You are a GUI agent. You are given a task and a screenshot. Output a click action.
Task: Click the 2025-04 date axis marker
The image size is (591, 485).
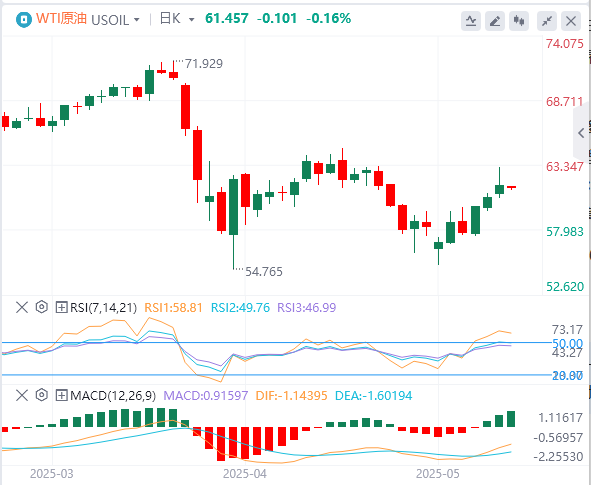245,474
